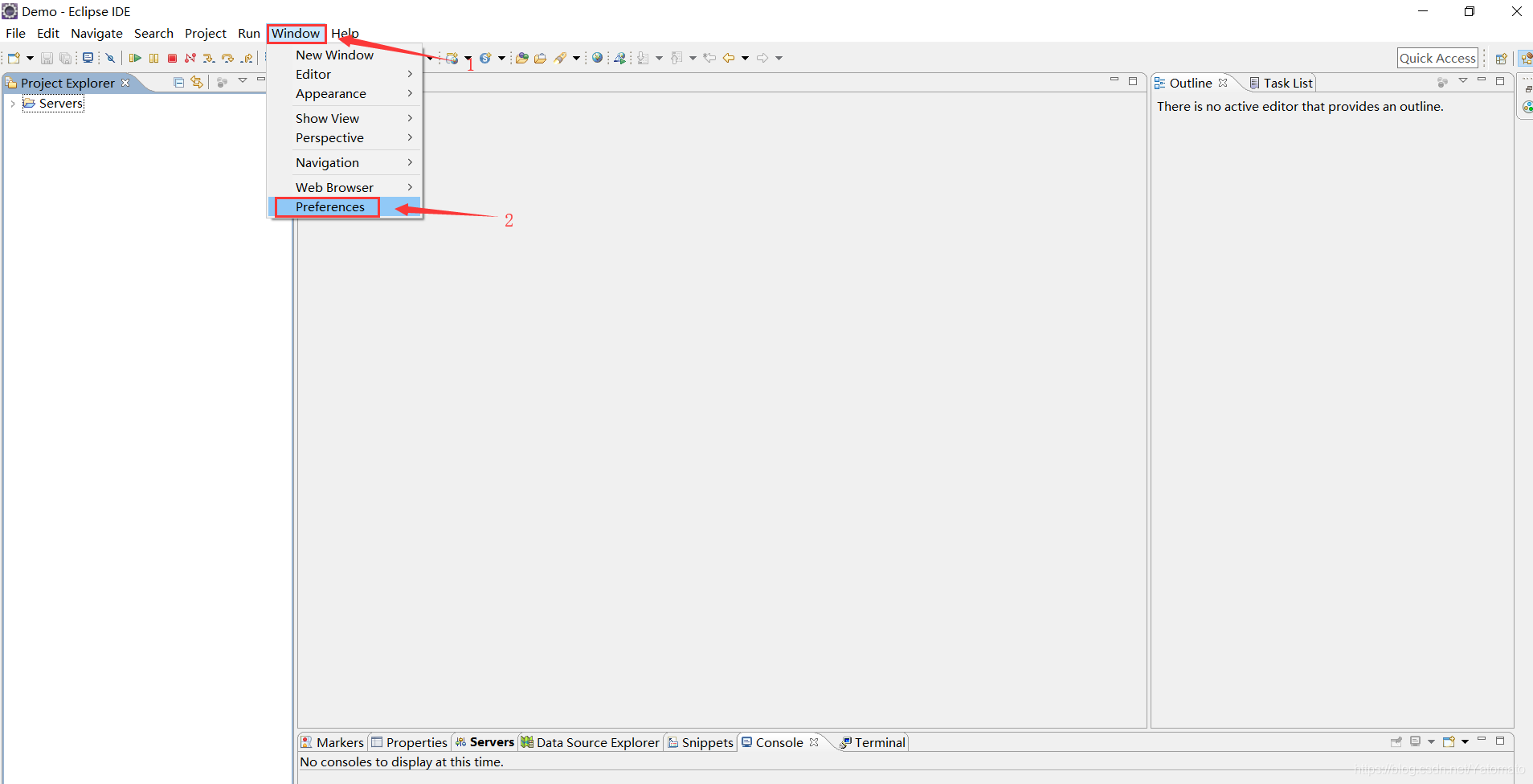This screenshot has width=1533, height=784.
Task: Click the Last Edit Location icon
Action: pos(709,58)
